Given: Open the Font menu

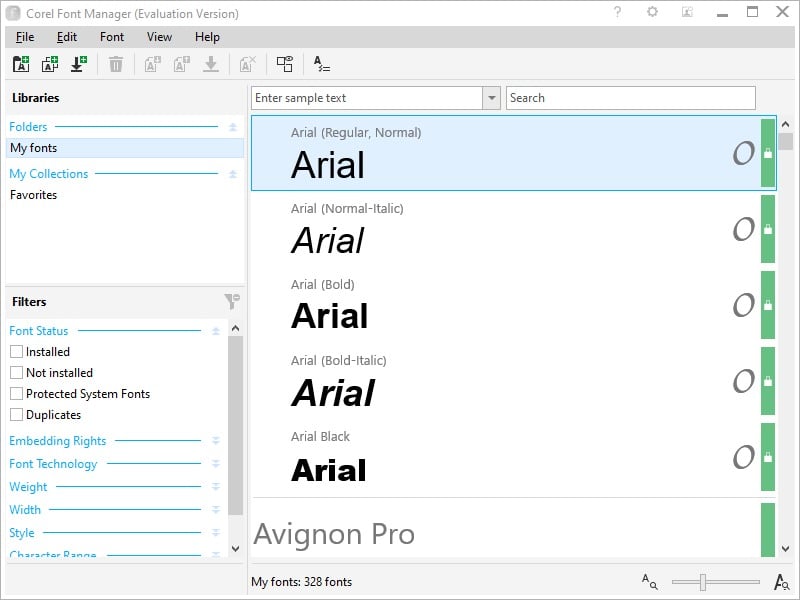Looking at the screenshot, I should tap(112, 37).
